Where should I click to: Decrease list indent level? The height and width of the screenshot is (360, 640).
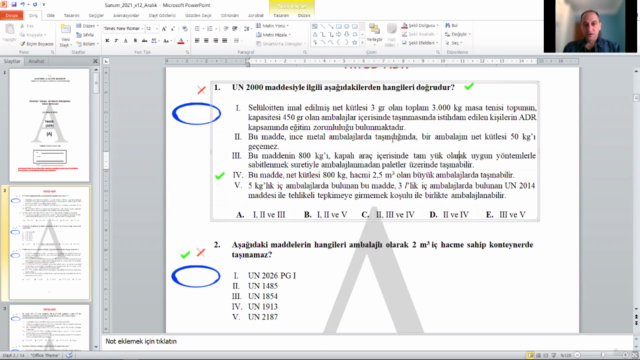tap(226, 29)
